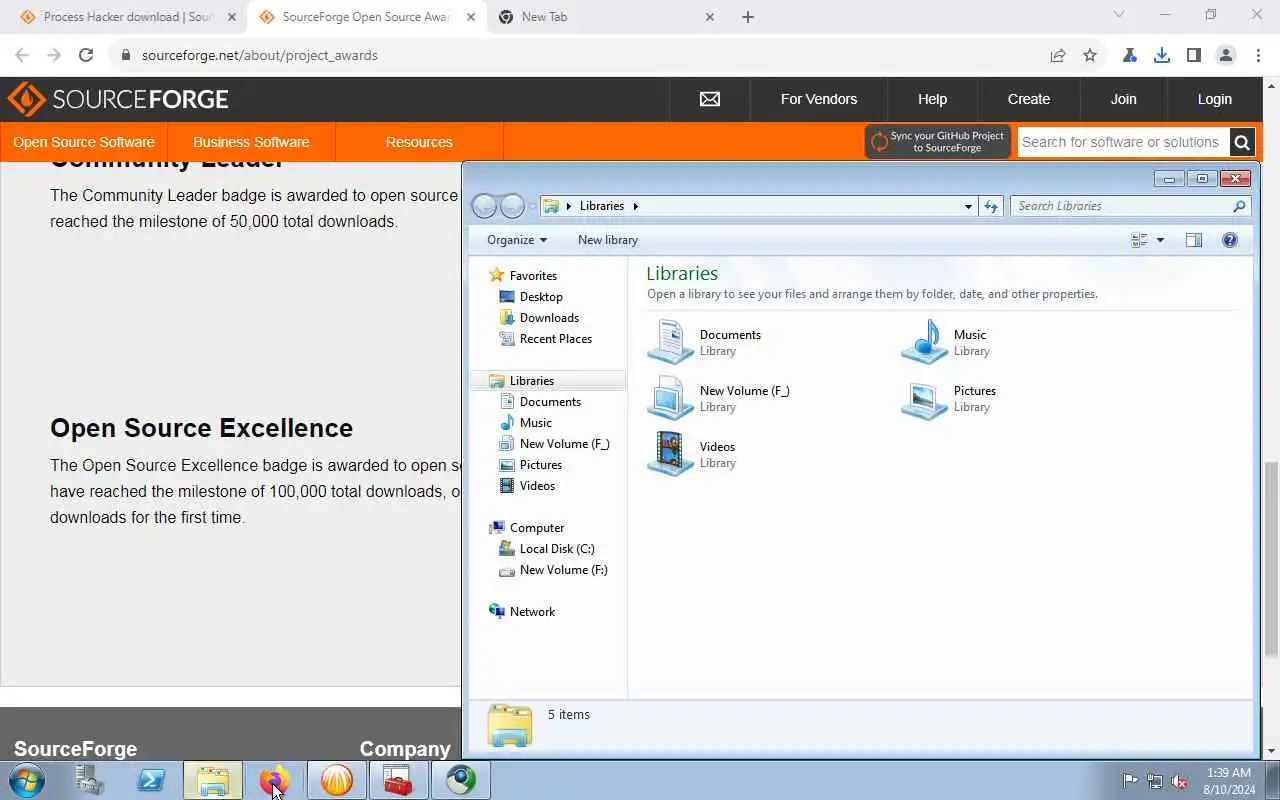The height and width of the screenshot is (800, 1280).
Task: Bookmark this page with star icon
Action: pos(1090,55)
